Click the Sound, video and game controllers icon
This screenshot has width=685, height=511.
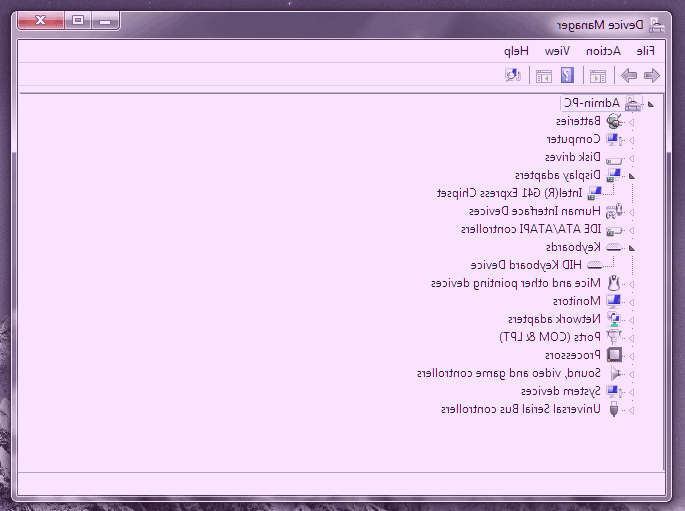point(613,373)
